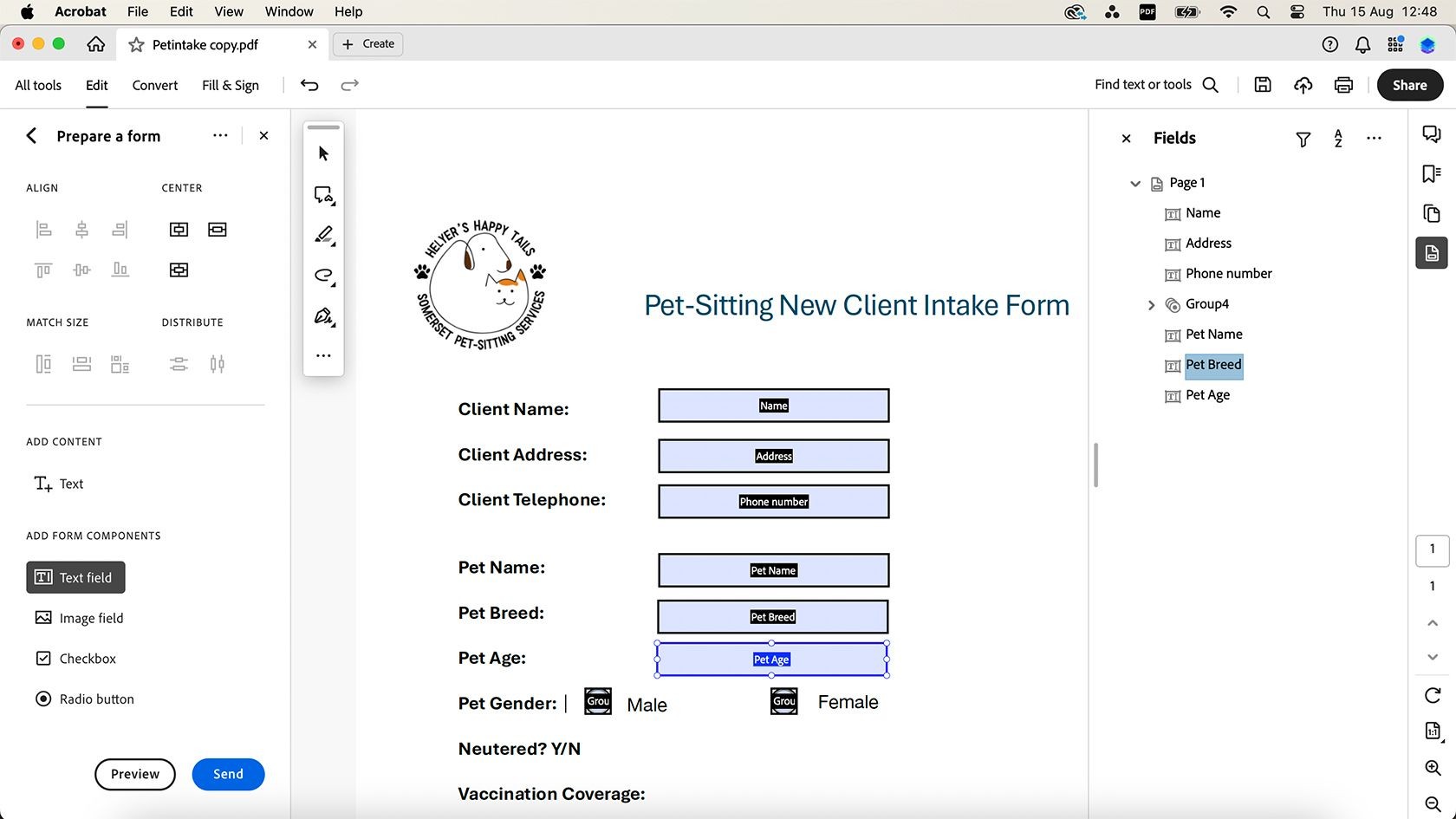1456x819 pixels.
Task: Add a Radio button form component
Action: pos(85,699)
